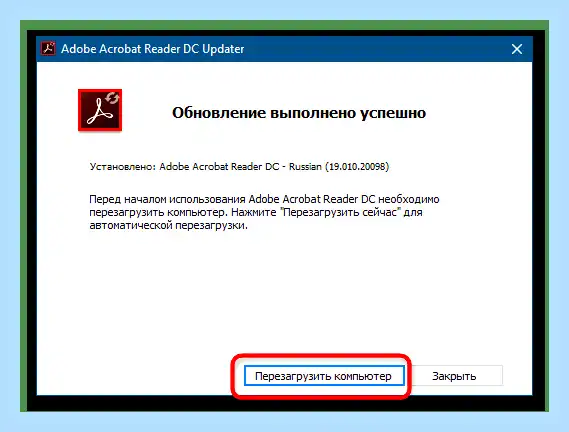Viewport: 569px width, 432px height.
Task: Click the heading Обновление выполнено успешно
Action: 299,113
